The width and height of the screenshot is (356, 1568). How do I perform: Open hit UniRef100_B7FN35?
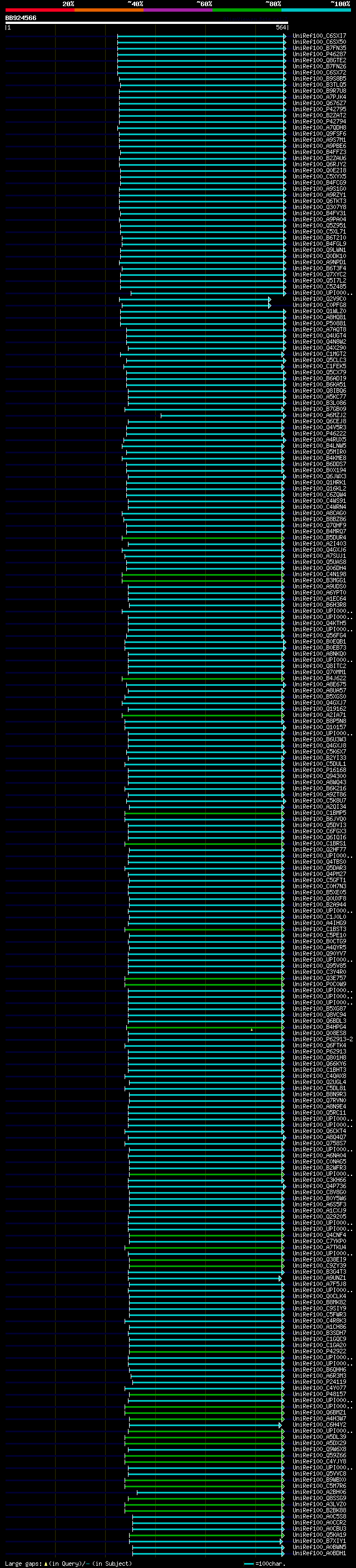(x=319, y=48)
